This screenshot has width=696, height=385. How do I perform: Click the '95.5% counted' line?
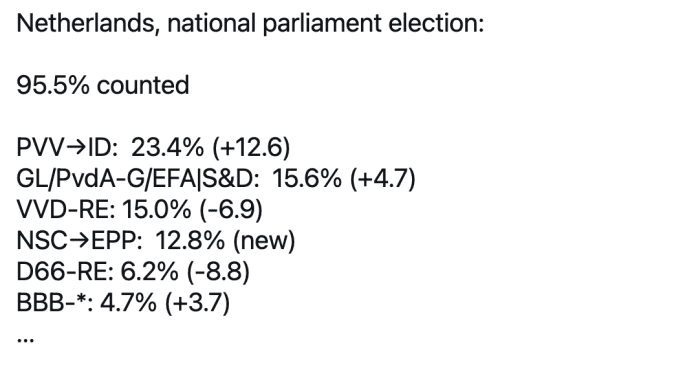(103, 85)
